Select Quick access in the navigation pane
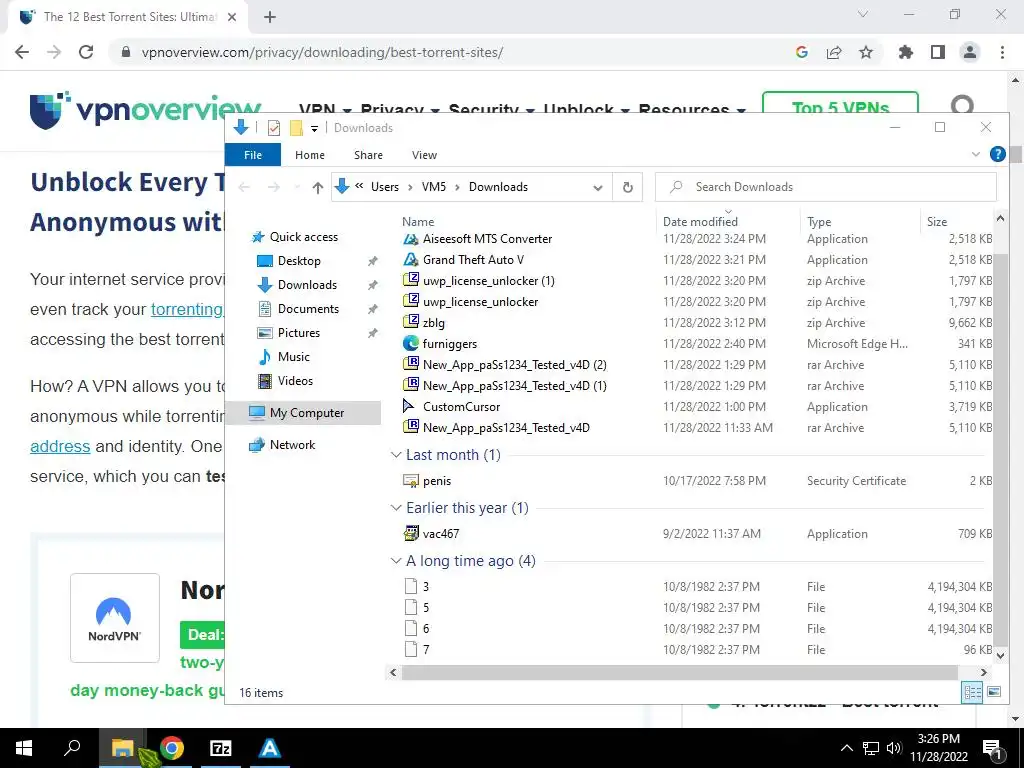Image resolution: width=1024 pixels, height=768 pixels. point(304,237)
